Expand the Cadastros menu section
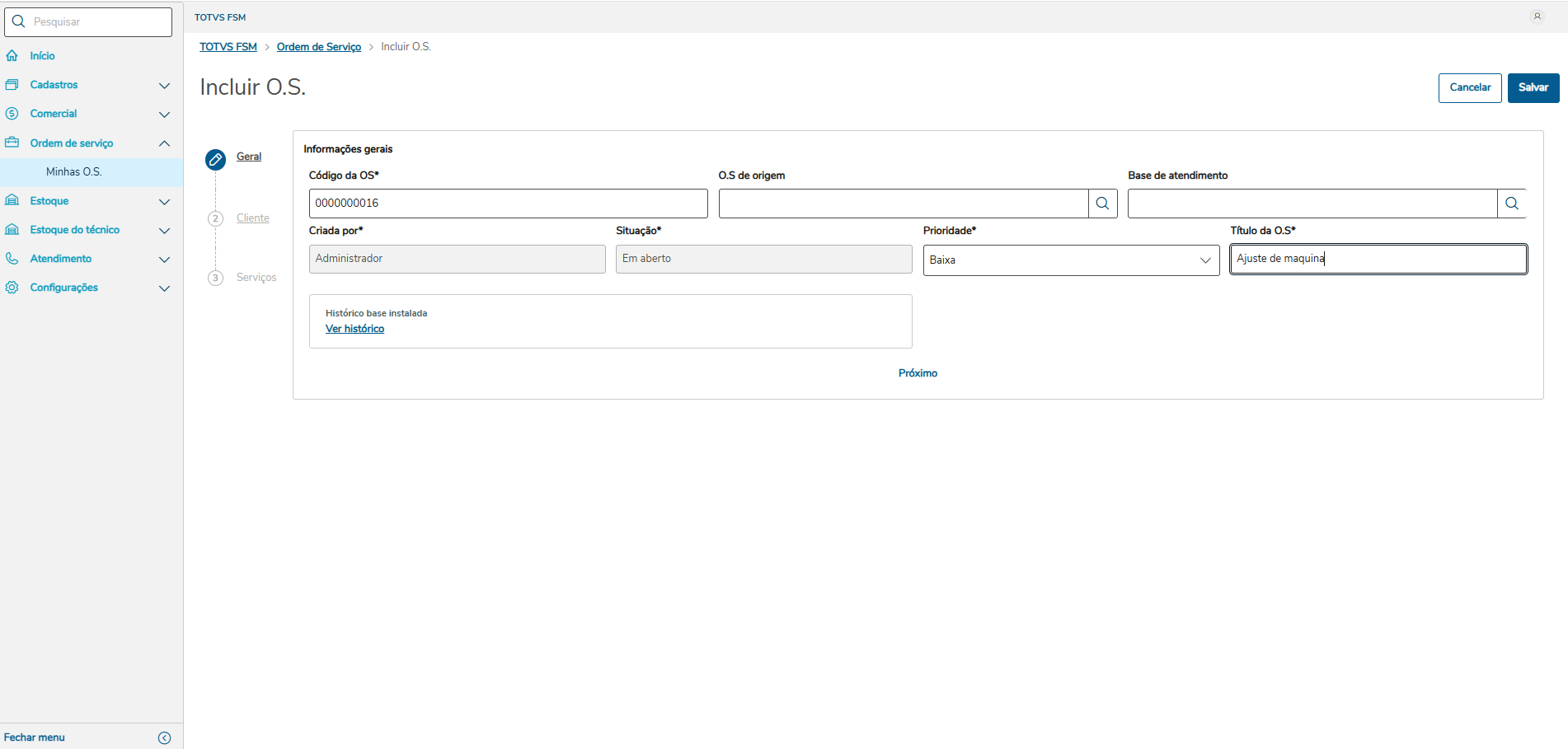Screen dimensions: 1568x749 (164, 86)
